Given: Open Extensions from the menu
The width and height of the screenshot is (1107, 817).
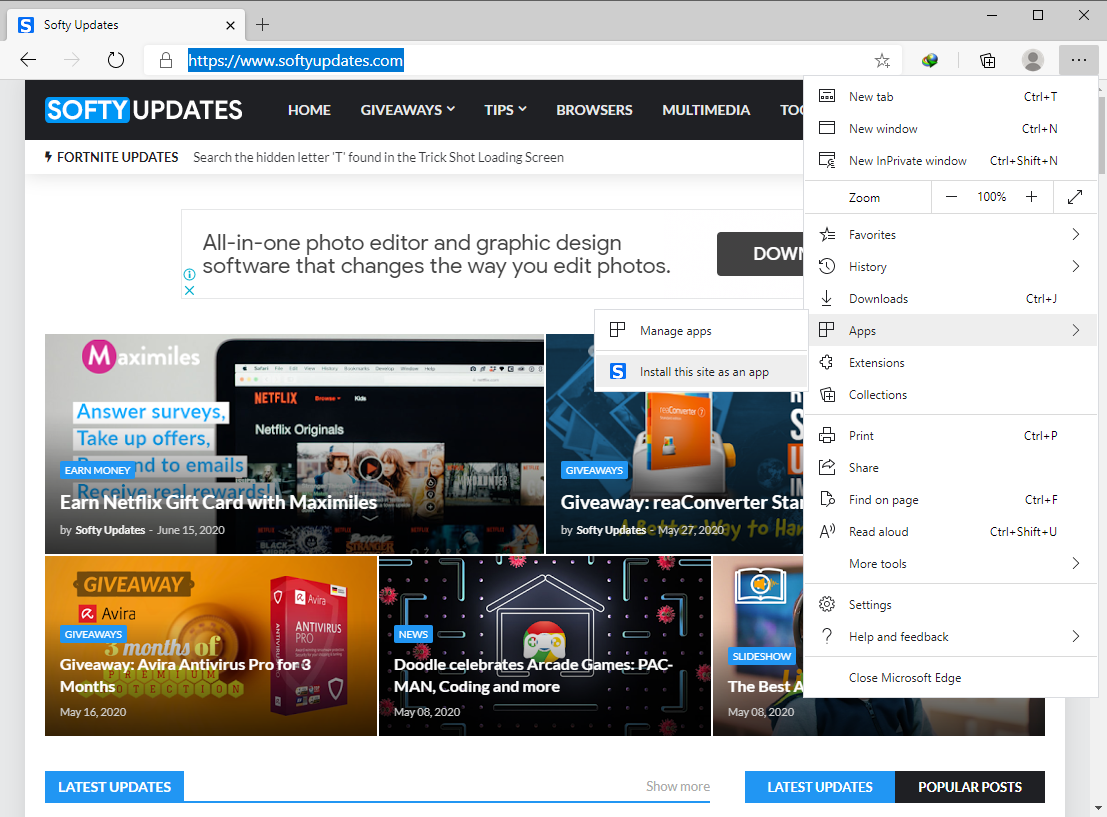Looking at the screenshot, I should [950, 362].
